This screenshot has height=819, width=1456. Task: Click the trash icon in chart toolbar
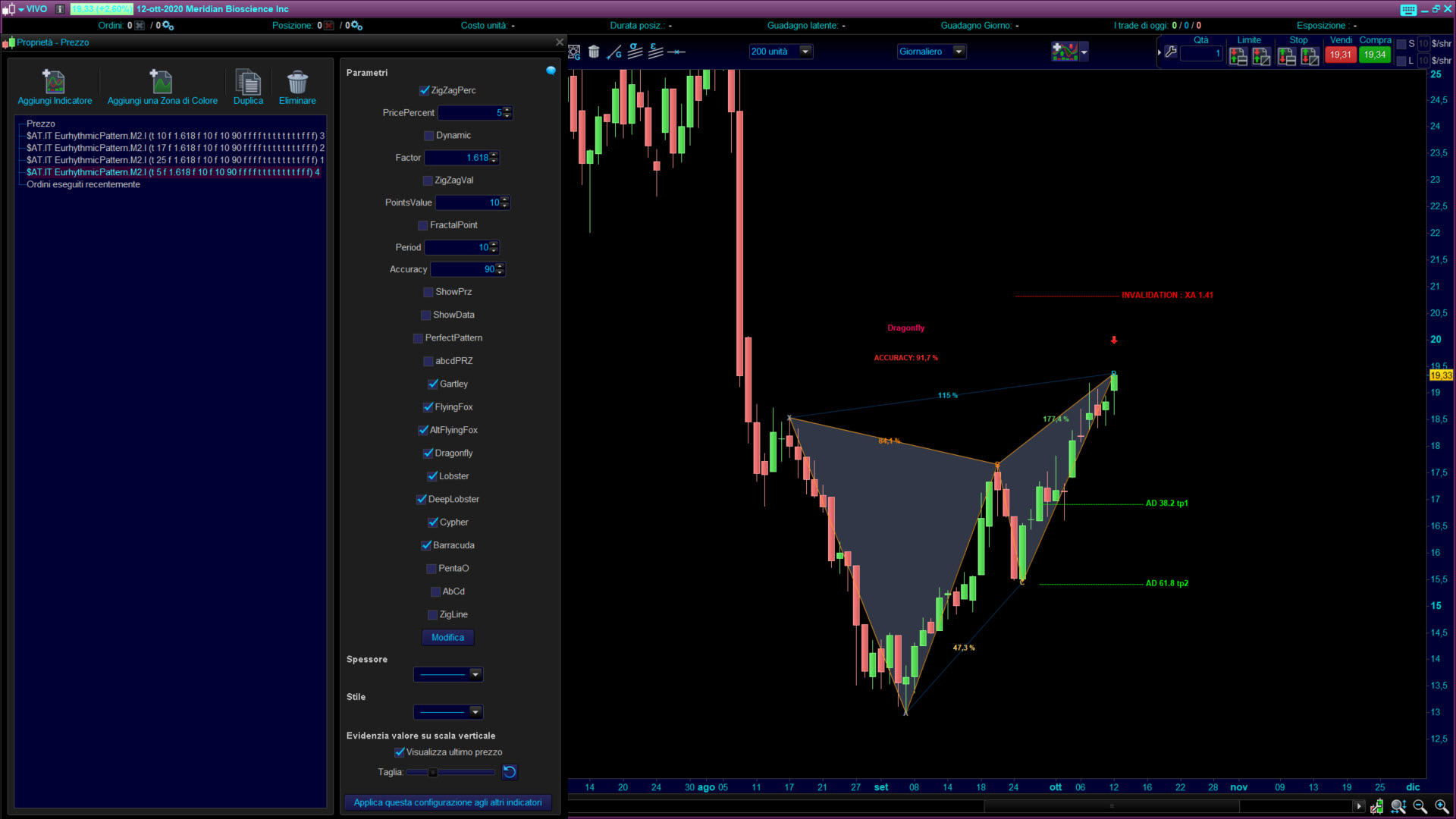[594, 52]
